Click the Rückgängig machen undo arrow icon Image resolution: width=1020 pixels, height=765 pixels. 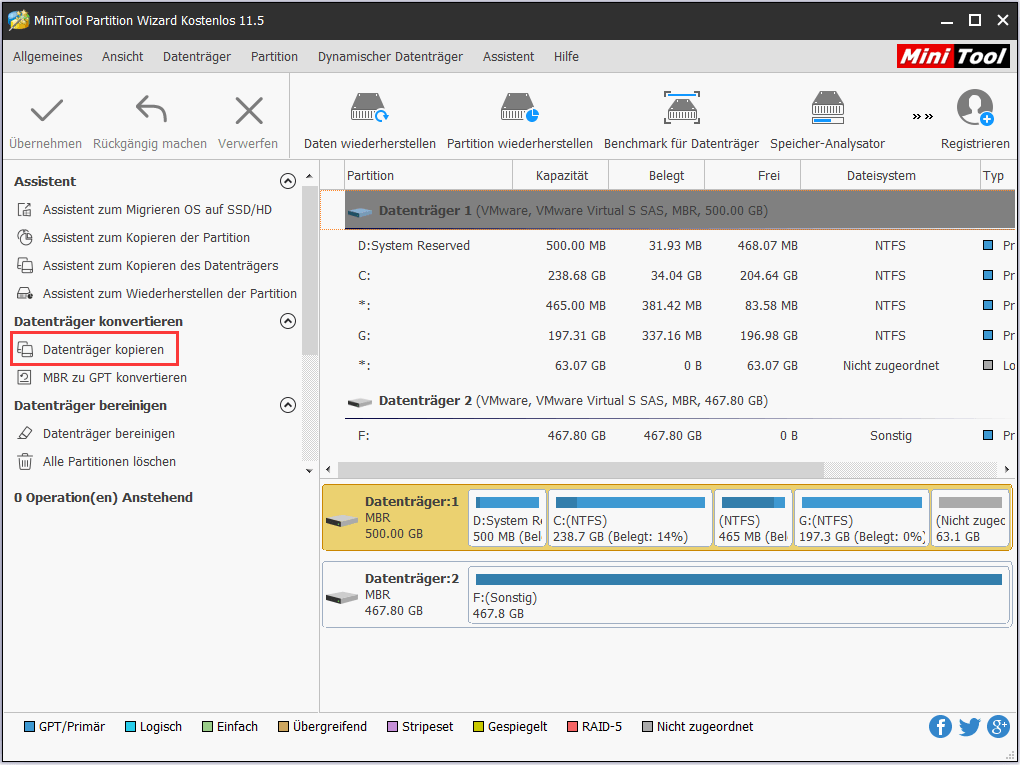tap(151, 109)
